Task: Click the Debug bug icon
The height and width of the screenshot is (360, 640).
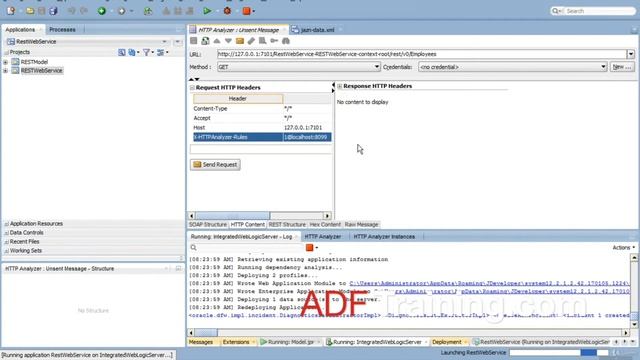Action: tap(227, 11)
